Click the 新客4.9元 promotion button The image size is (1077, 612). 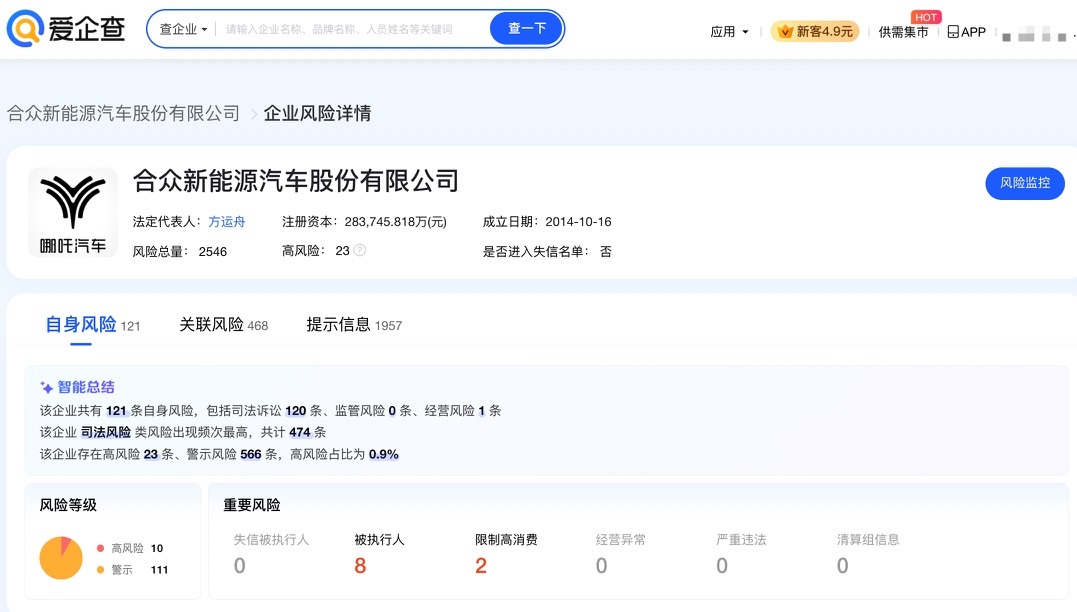click(x=815, y=32)
